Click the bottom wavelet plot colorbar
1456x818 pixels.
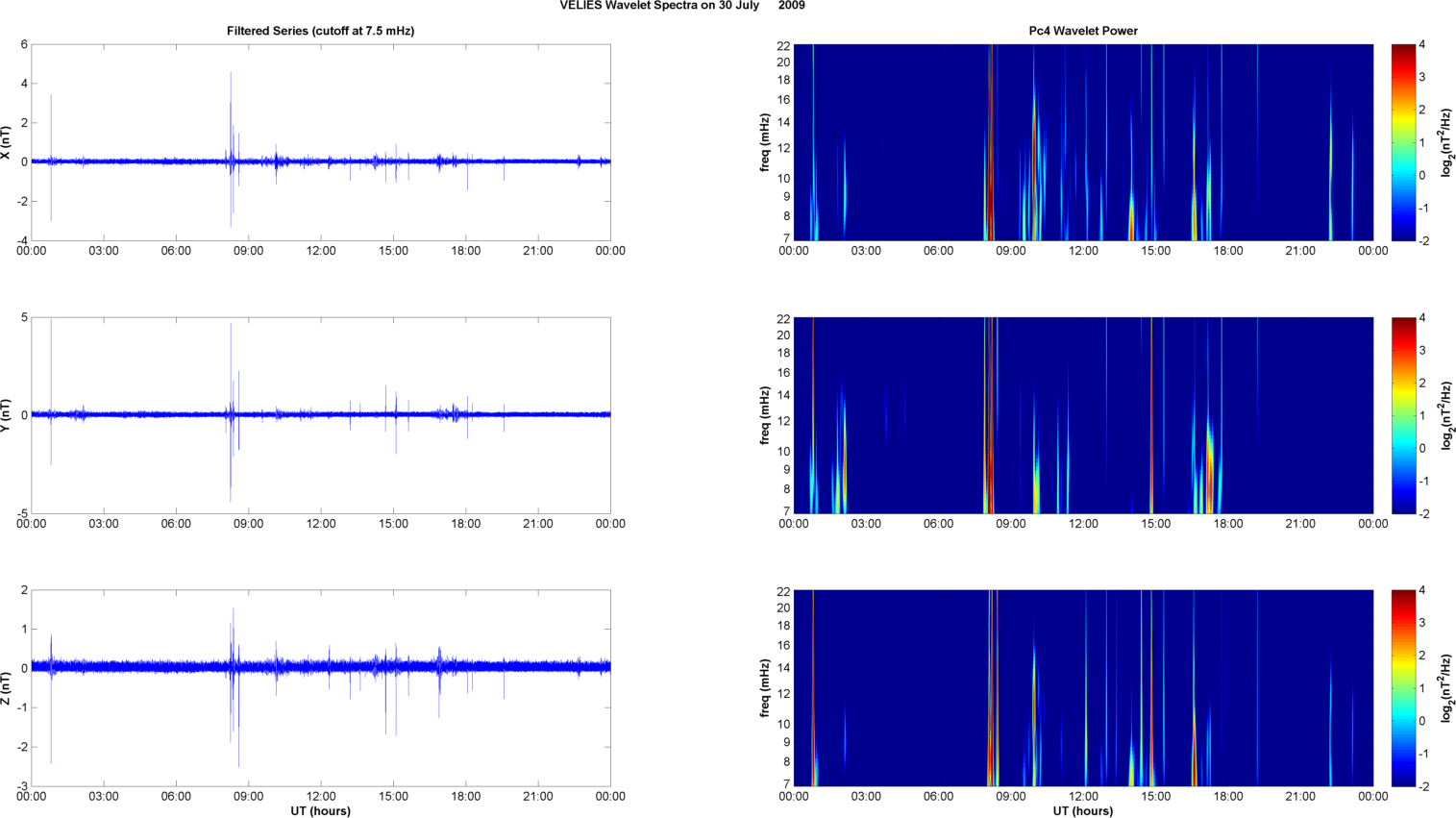(x=1403, y=688)
